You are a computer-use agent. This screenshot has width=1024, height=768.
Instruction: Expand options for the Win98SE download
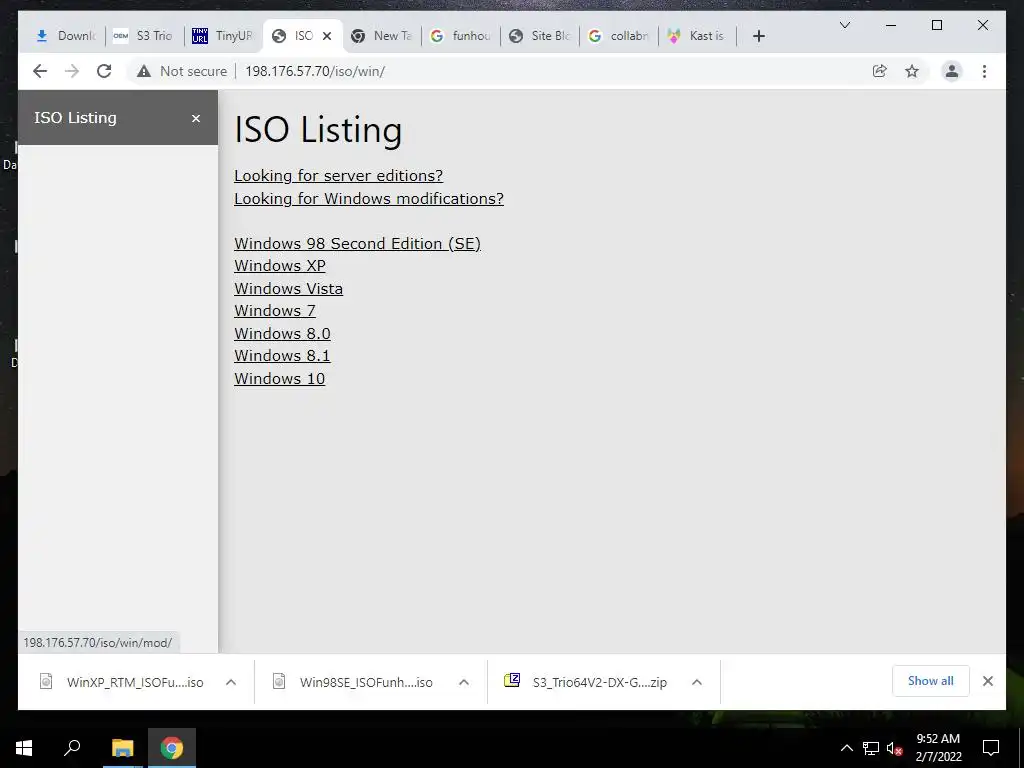(464, 682)
